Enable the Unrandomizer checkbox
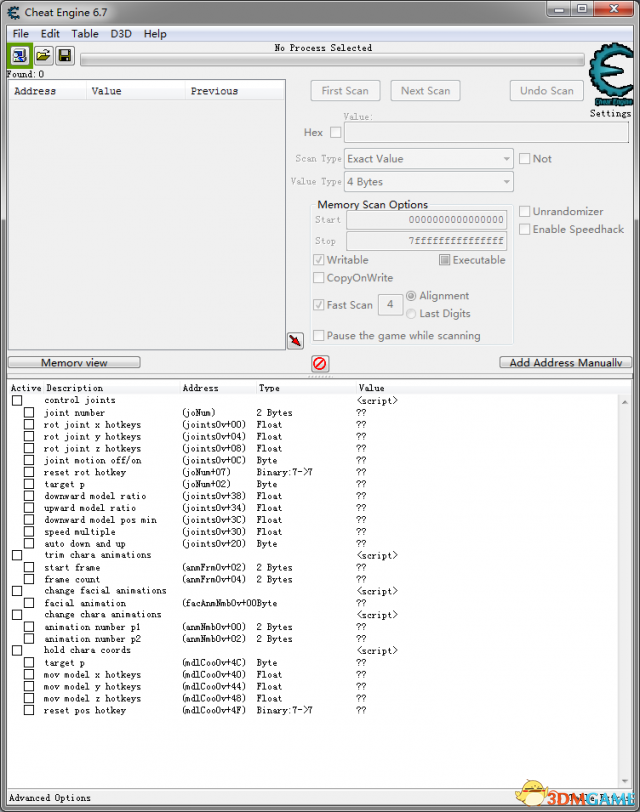Image resolution: width=640 pixels, height=812 pixels. pyautogui.click(x=525, y=212)
